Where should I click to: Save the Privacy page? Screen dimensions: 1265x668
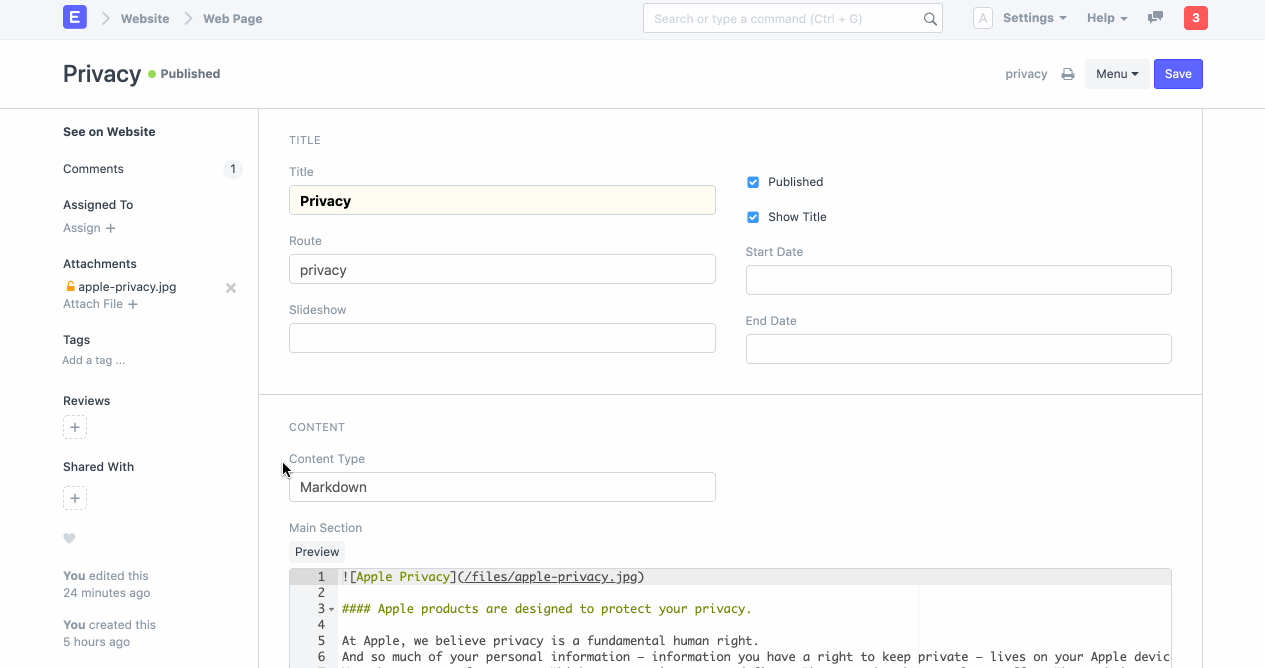tap(1178, 73)
